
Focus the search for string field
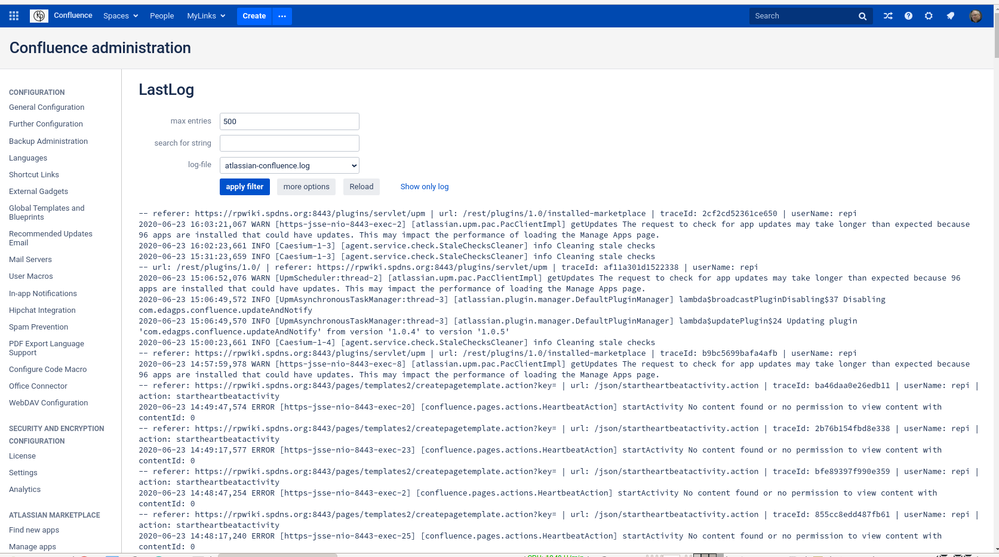[289, 143]
